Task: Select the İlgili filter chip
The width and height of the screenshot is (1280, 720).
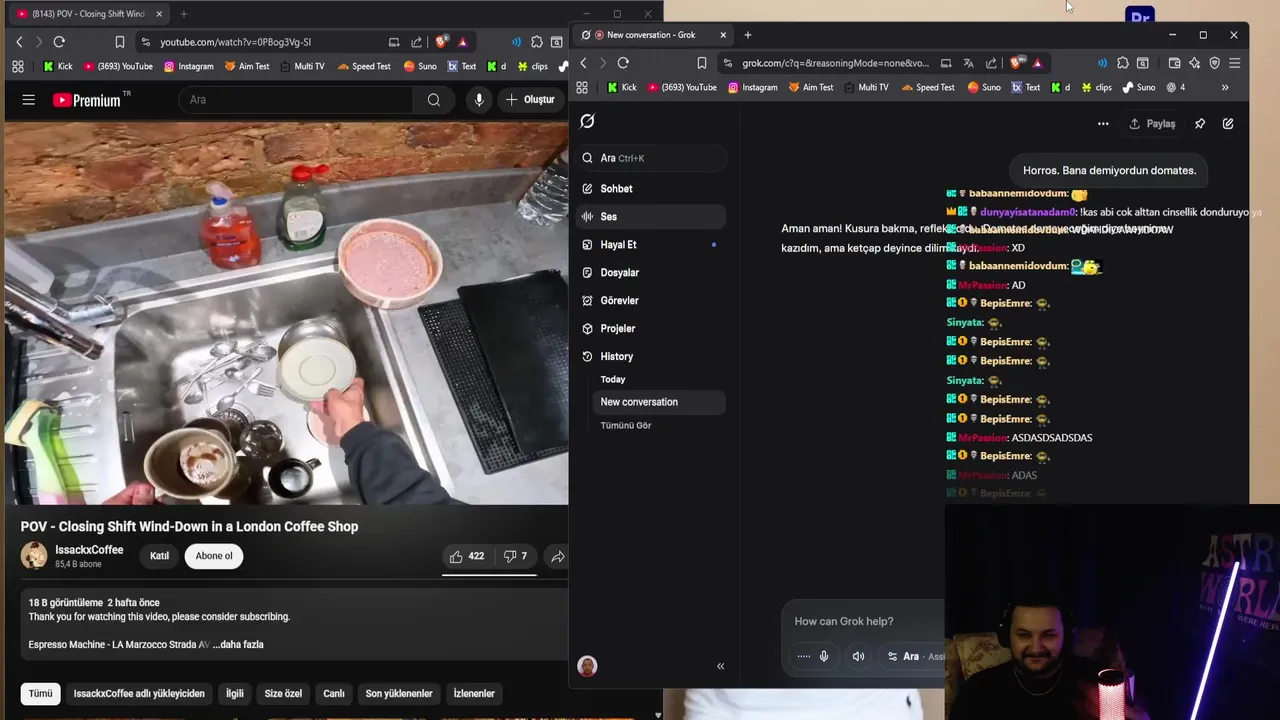Action: click(x=234, y=694)
